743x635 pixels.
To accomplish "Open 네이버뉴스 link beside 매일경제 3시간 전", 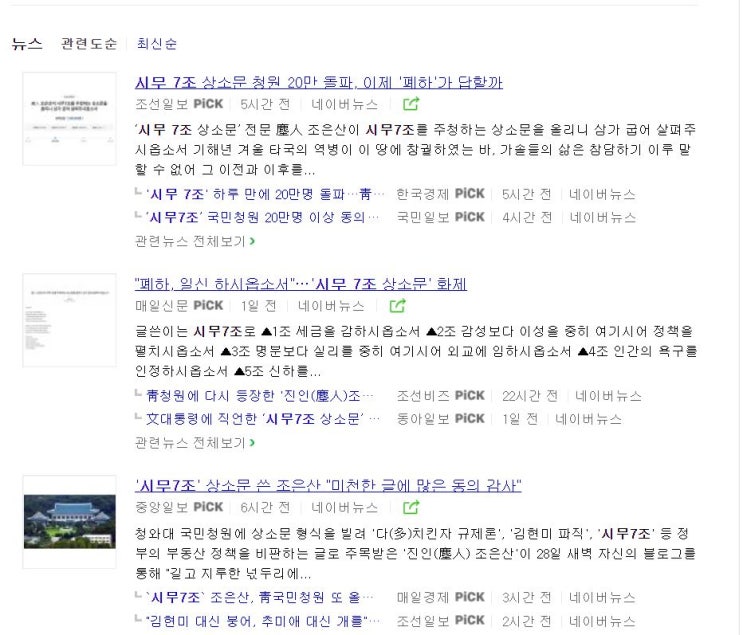I will (602, 598).
